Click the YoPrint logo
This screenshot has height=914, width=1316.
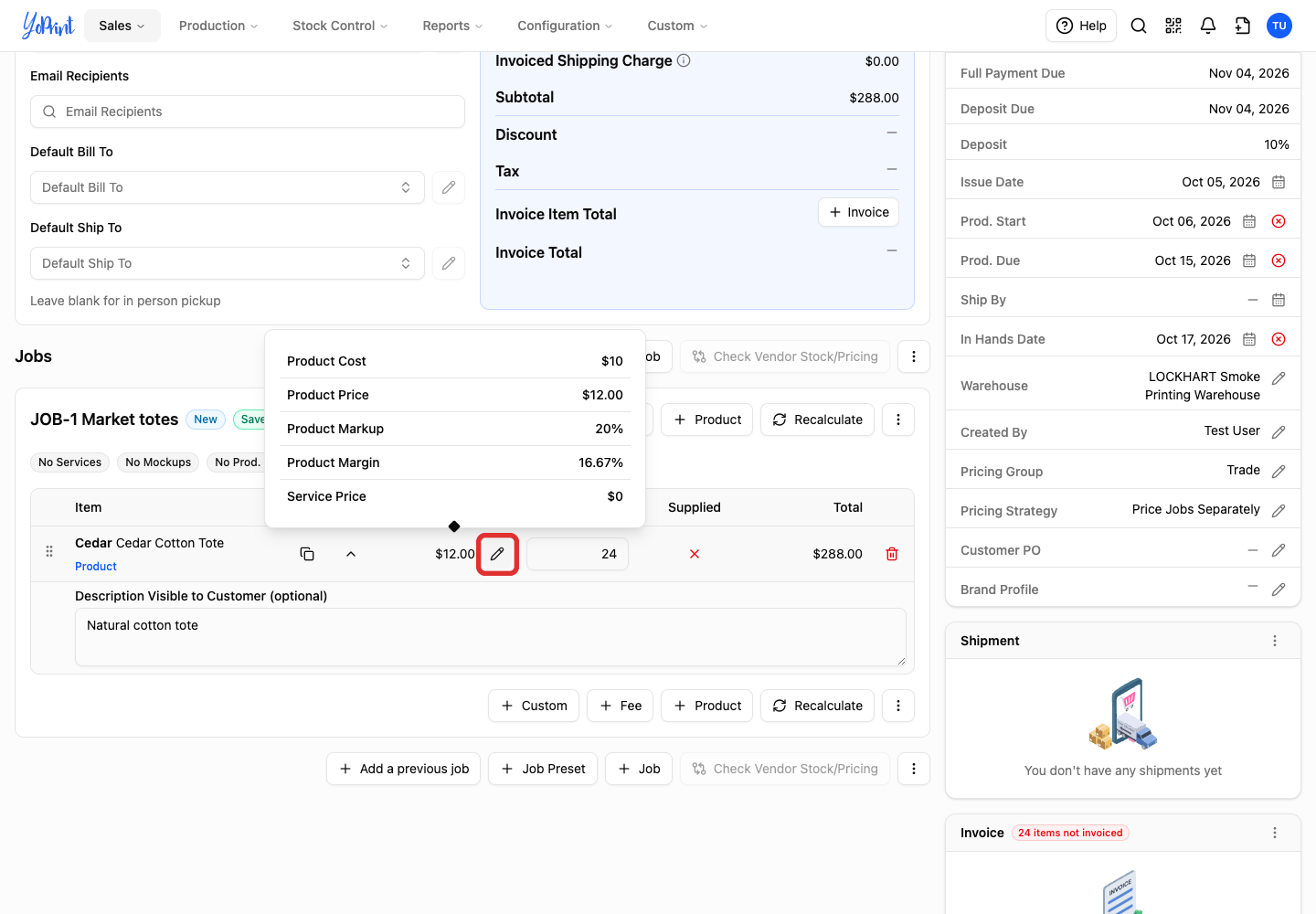tap(48, 26)
